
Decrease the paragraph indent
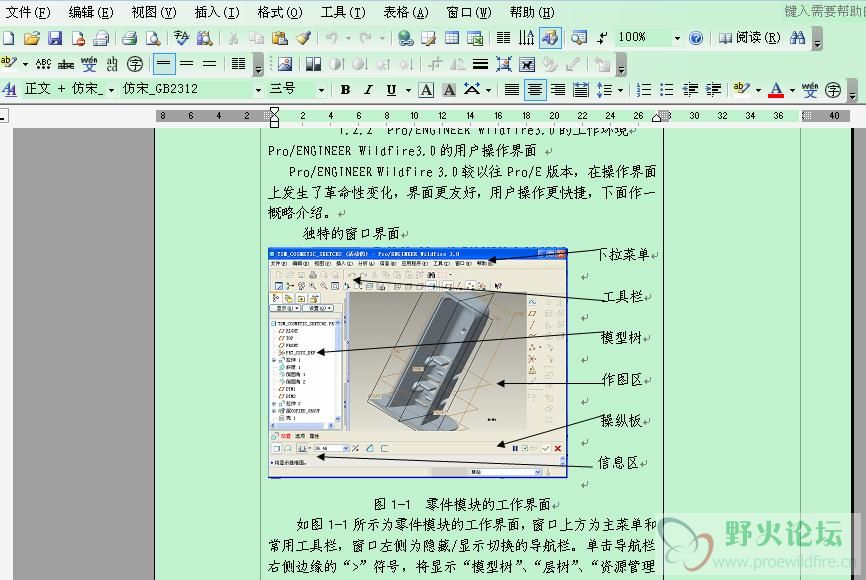click(690, 89)
